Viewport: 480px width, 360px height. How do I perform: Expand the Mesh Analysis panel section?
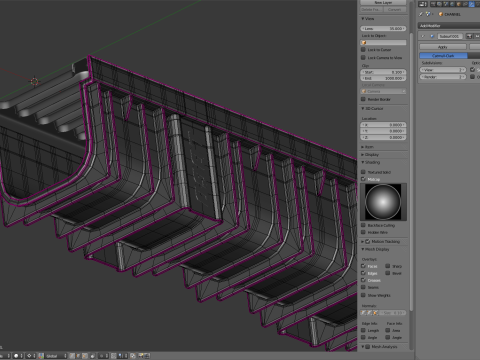click(x=363, y=347)
